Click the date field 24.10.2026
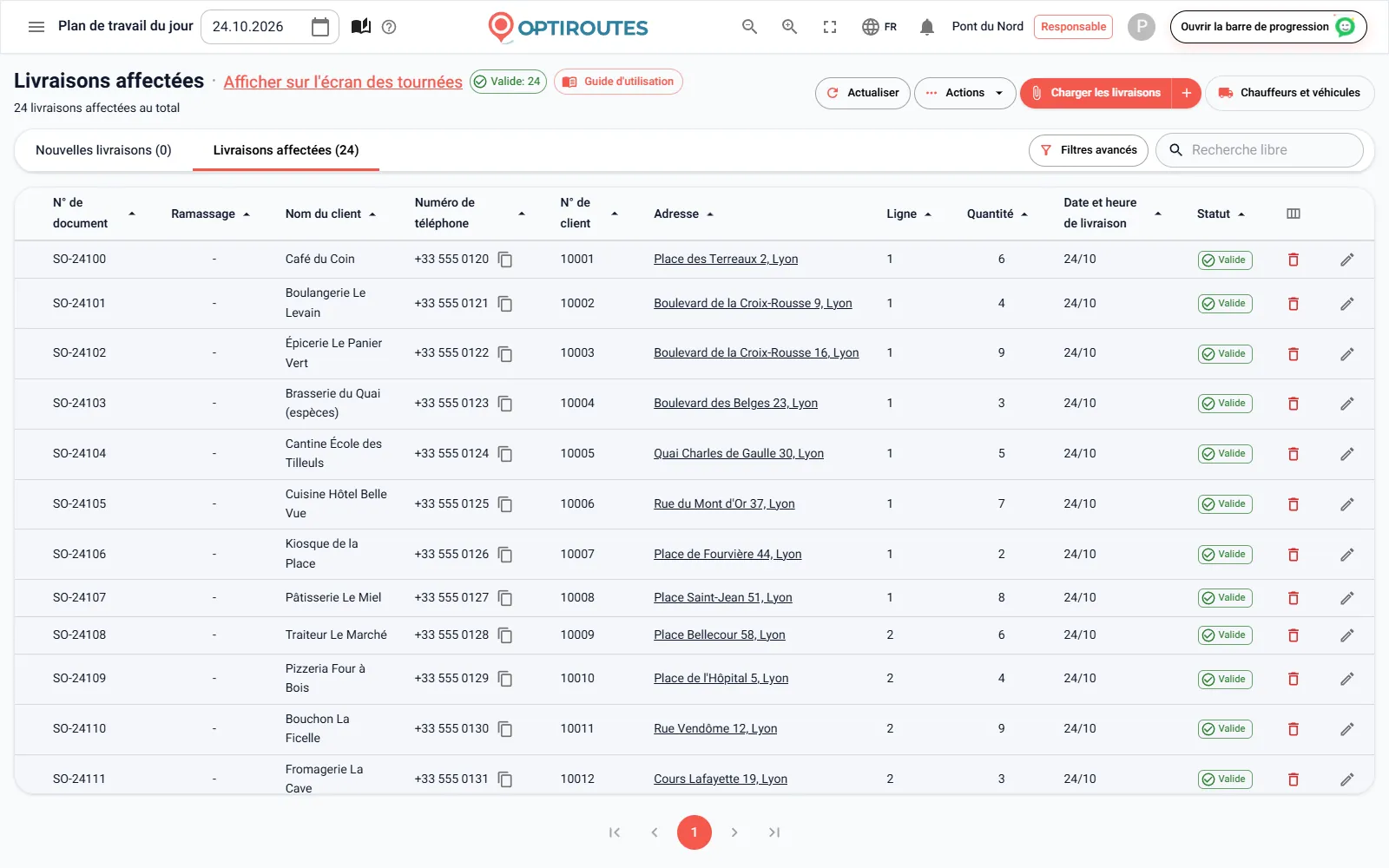 coord(269,27)
